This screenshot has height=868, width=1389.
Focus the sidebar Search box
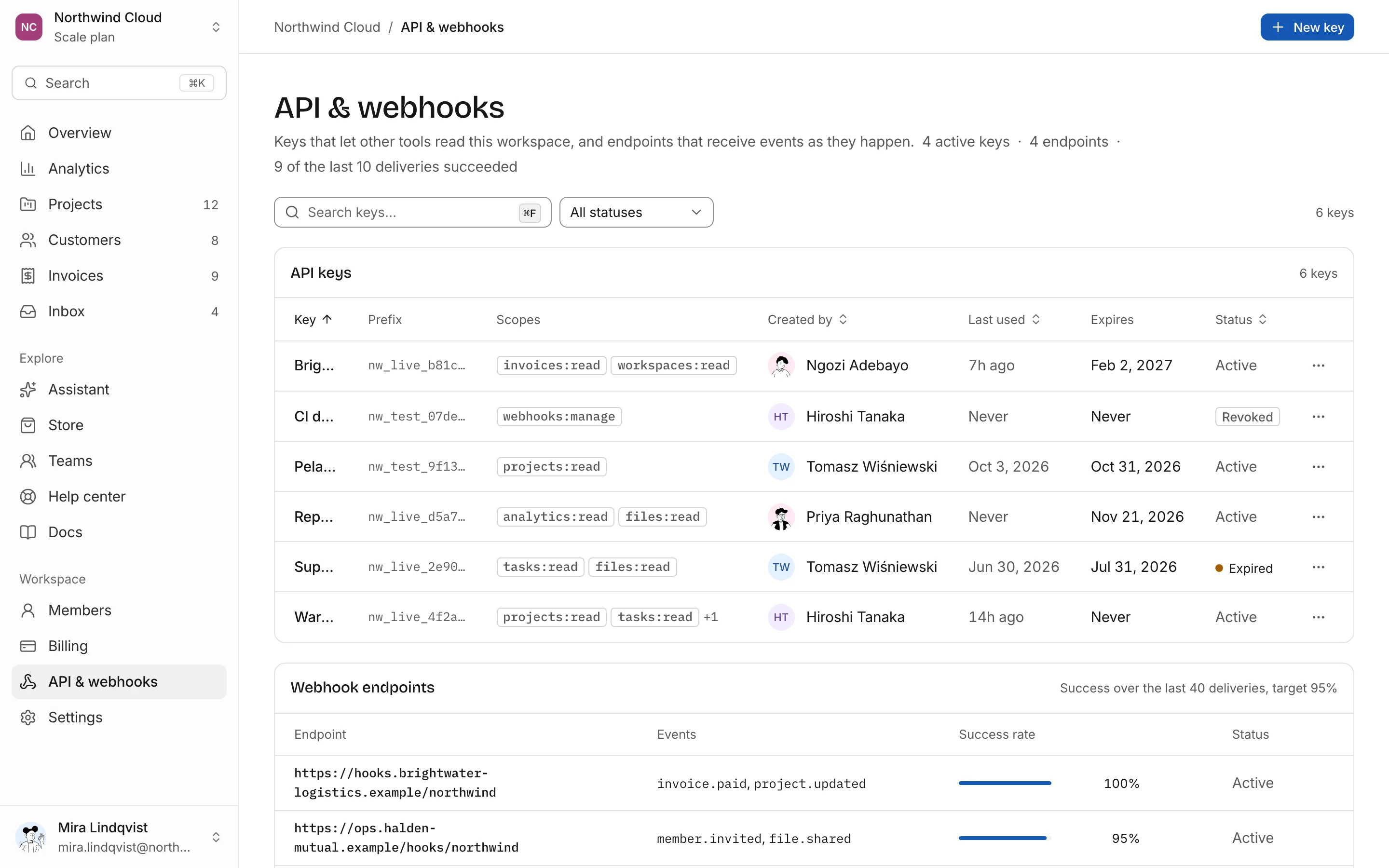119,83
